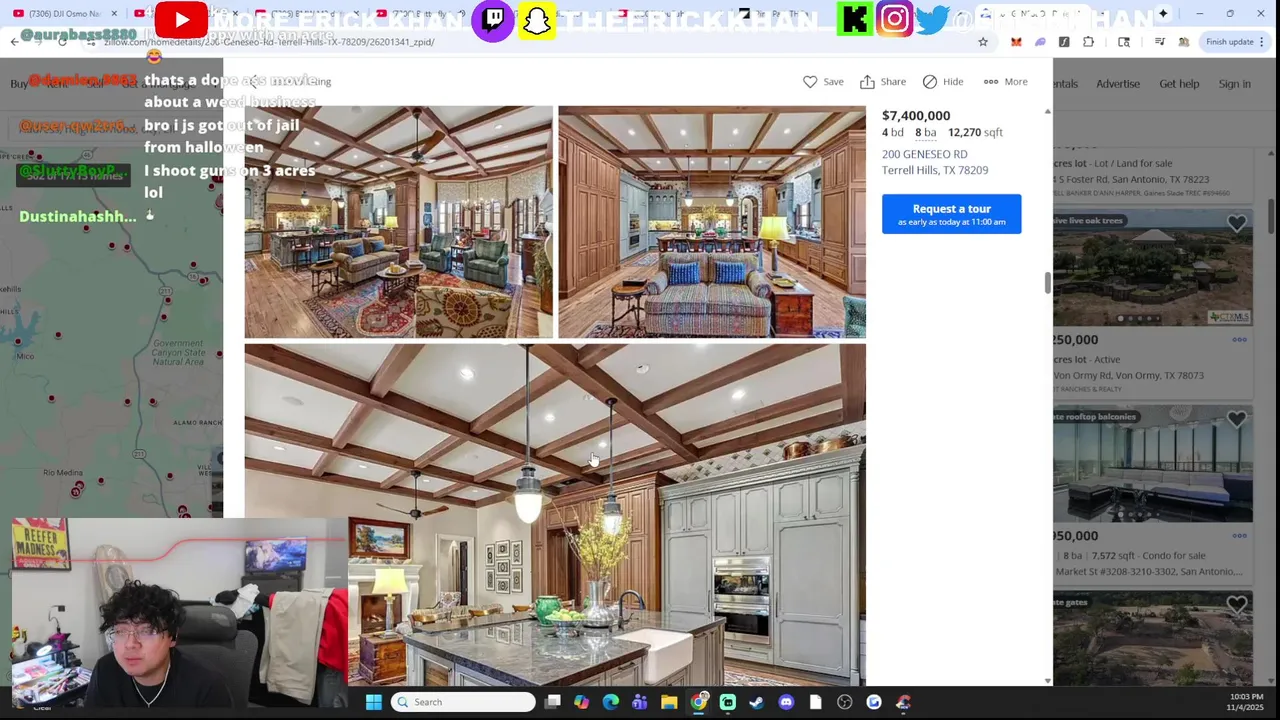Save this home with the heart
This screenshot has height=720, width=1280.
[x=810, y=82]
